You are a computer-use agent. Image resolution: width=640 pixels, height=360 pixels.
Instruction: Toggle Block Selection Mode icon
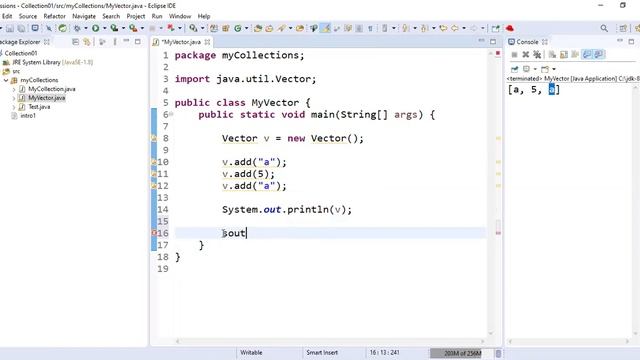tap(359, 28)
